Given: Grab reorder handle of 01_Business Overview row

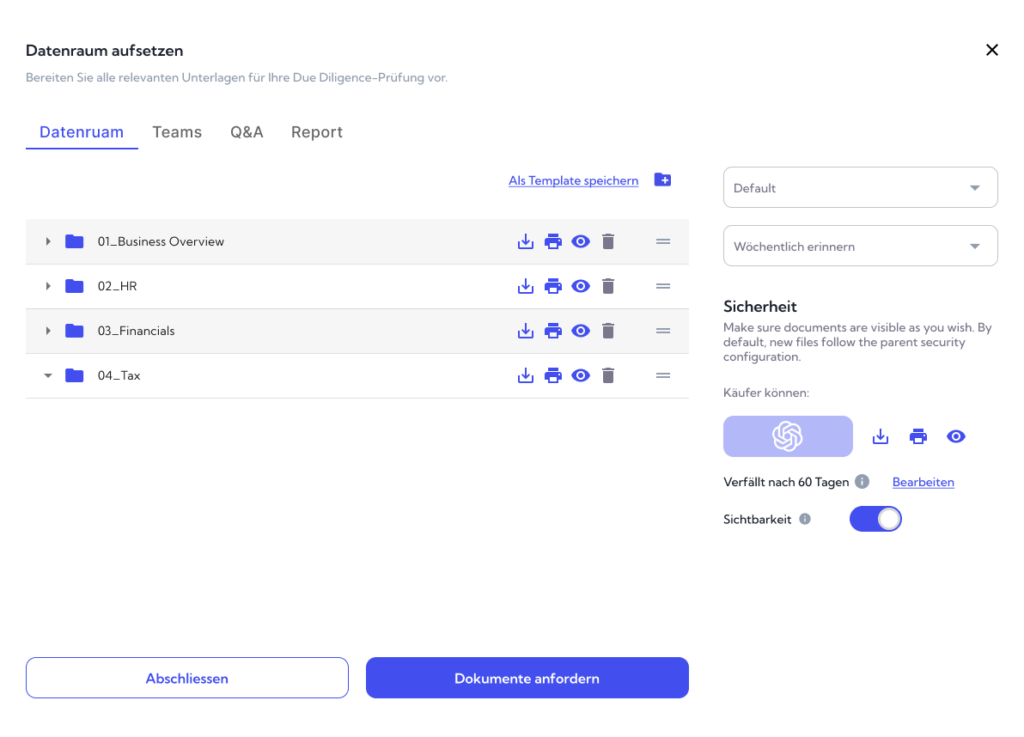Looking at the screenshot, I should (663, 242).
